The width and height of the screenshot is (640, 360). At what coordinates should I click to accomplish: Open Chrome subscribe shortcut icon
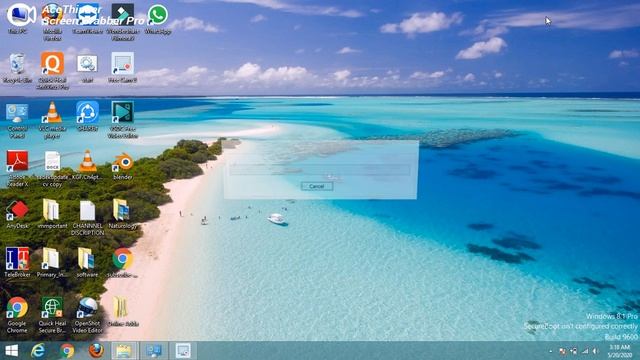tap(122, 259)
